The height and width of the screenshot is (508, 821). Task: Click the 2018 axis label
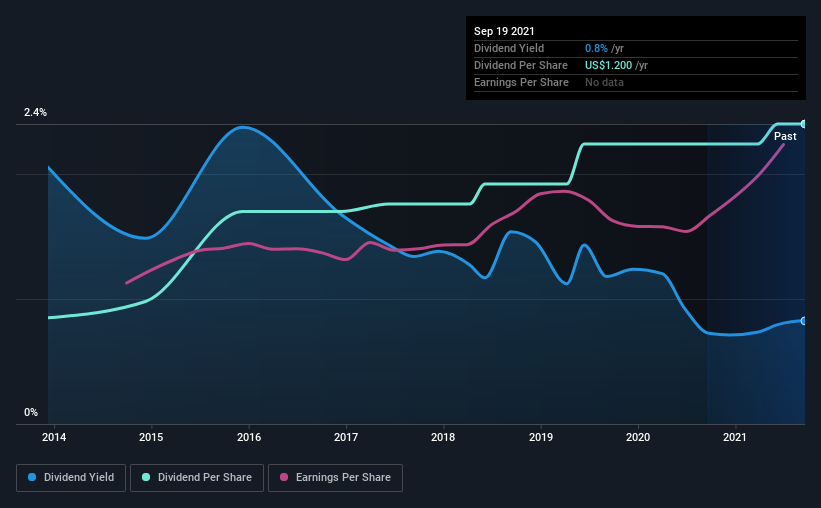point(443,437)
